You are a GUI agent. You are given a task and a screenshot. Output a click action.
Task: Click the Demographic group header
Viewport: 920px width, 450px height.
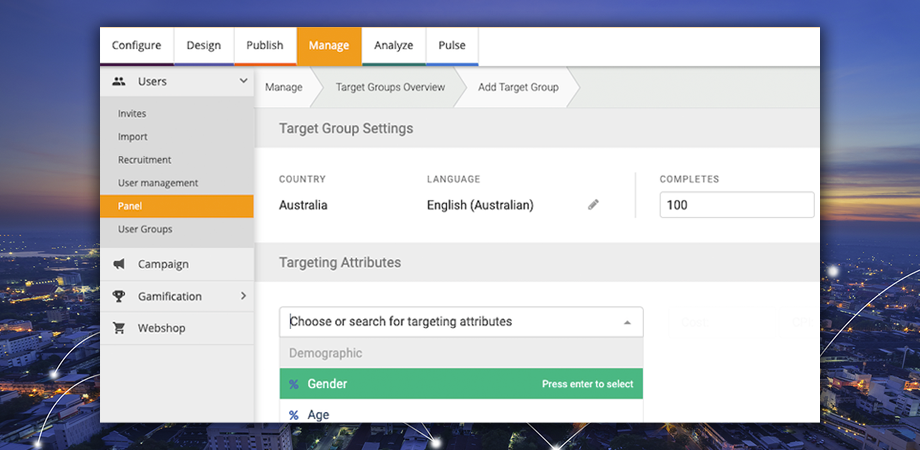tap(461, 353)
